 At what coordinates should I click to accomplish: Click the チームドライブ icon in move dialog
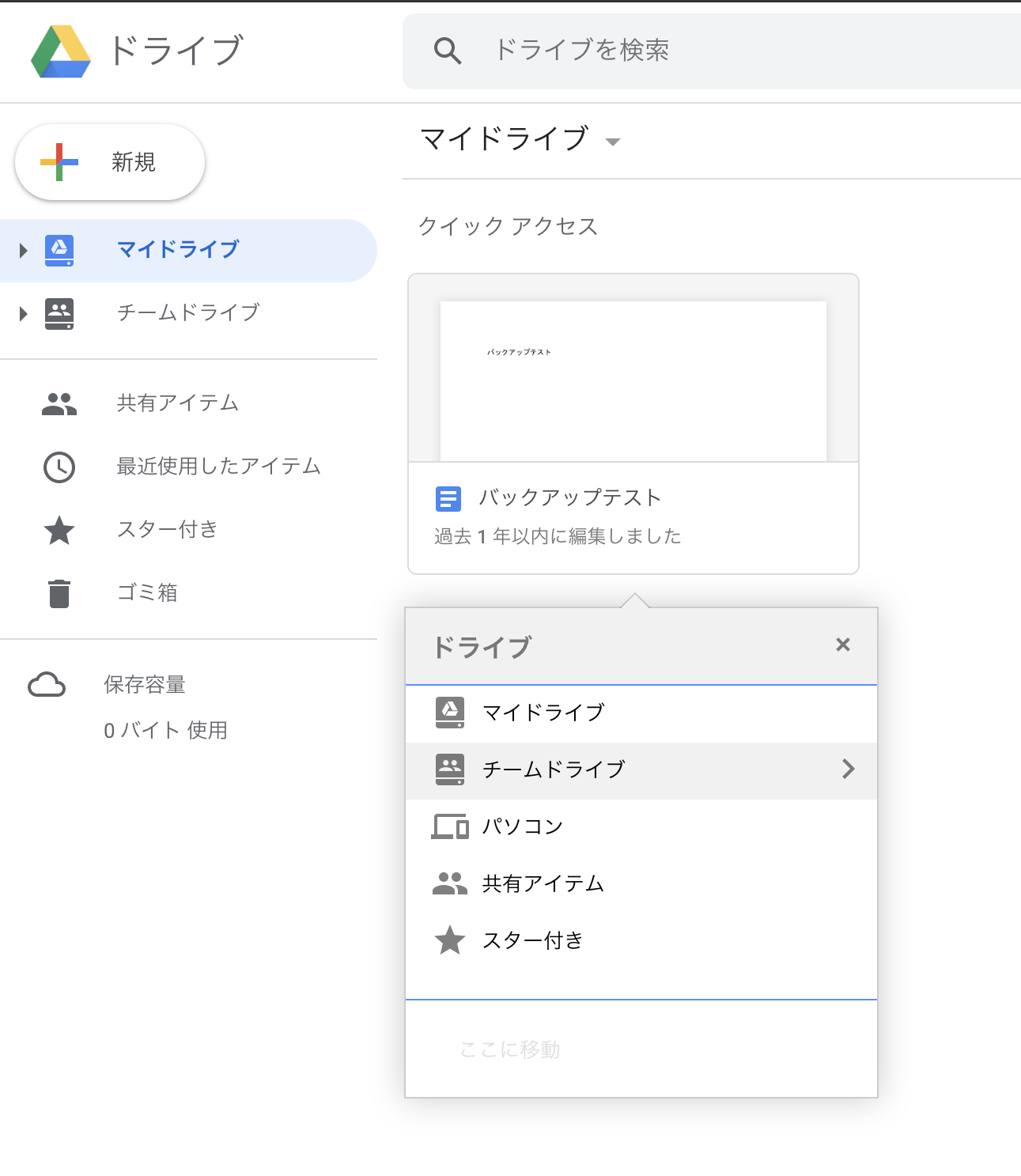(x=450, y=770)
